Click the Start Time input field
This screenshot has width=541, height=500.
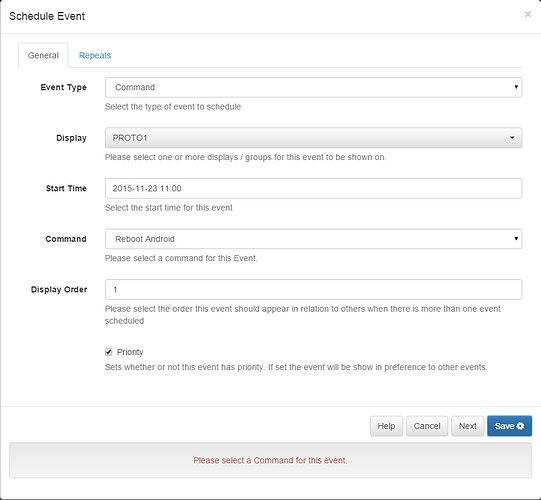click(313, 188)
